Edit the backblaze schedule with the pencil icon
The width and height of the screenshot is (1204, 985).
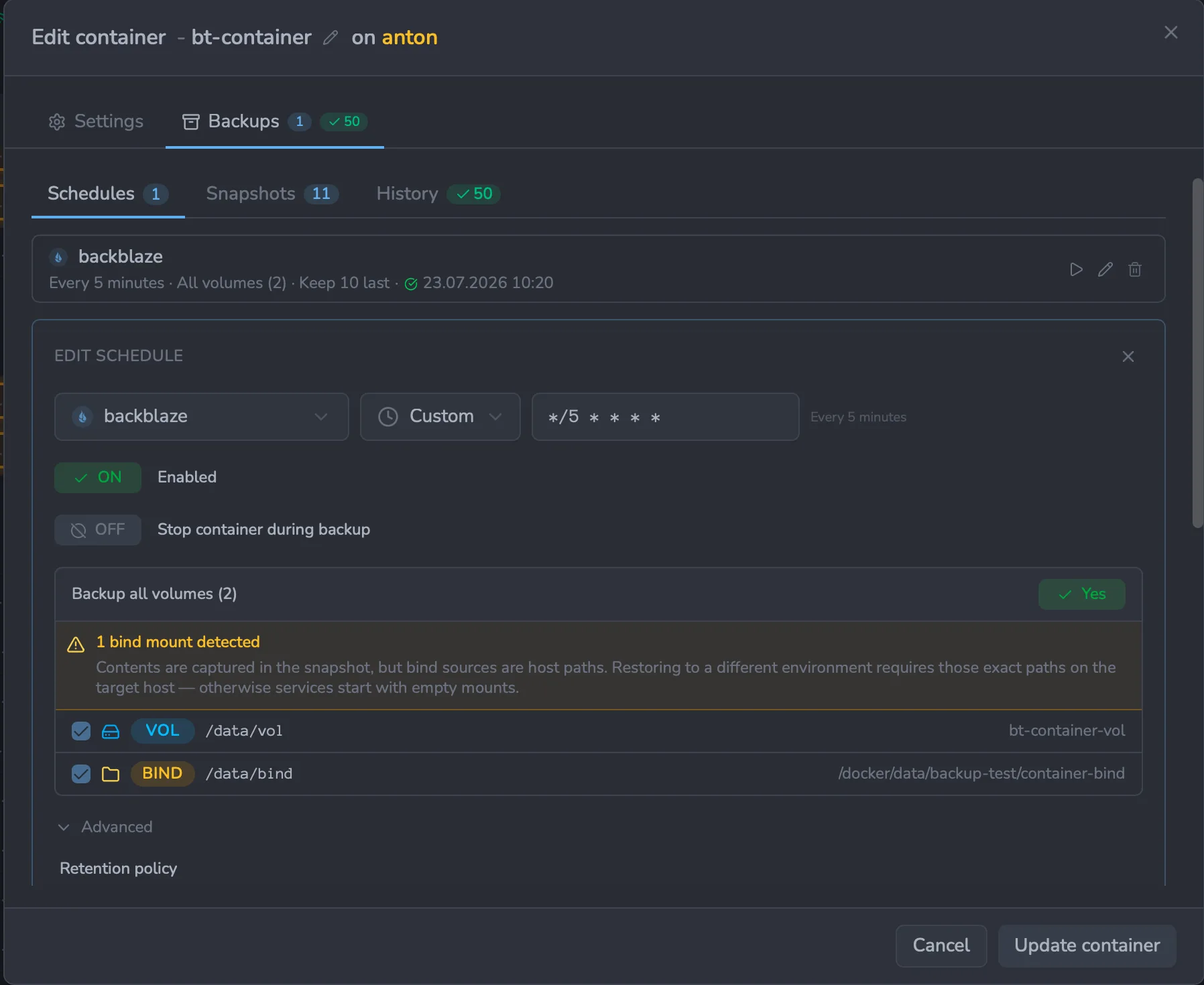coord(1105,269)
